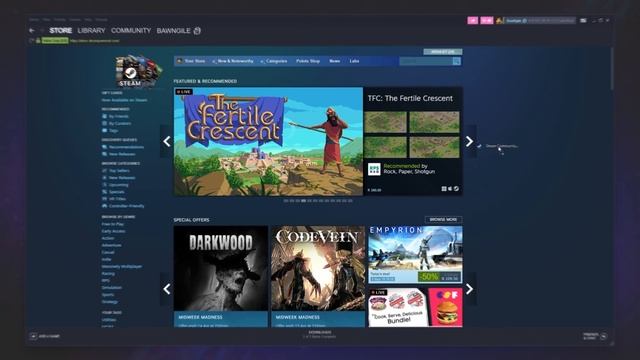Screen dimensions: 640x360
Task: Click the discovery queue New Releases icon
Action: (104, 154)
